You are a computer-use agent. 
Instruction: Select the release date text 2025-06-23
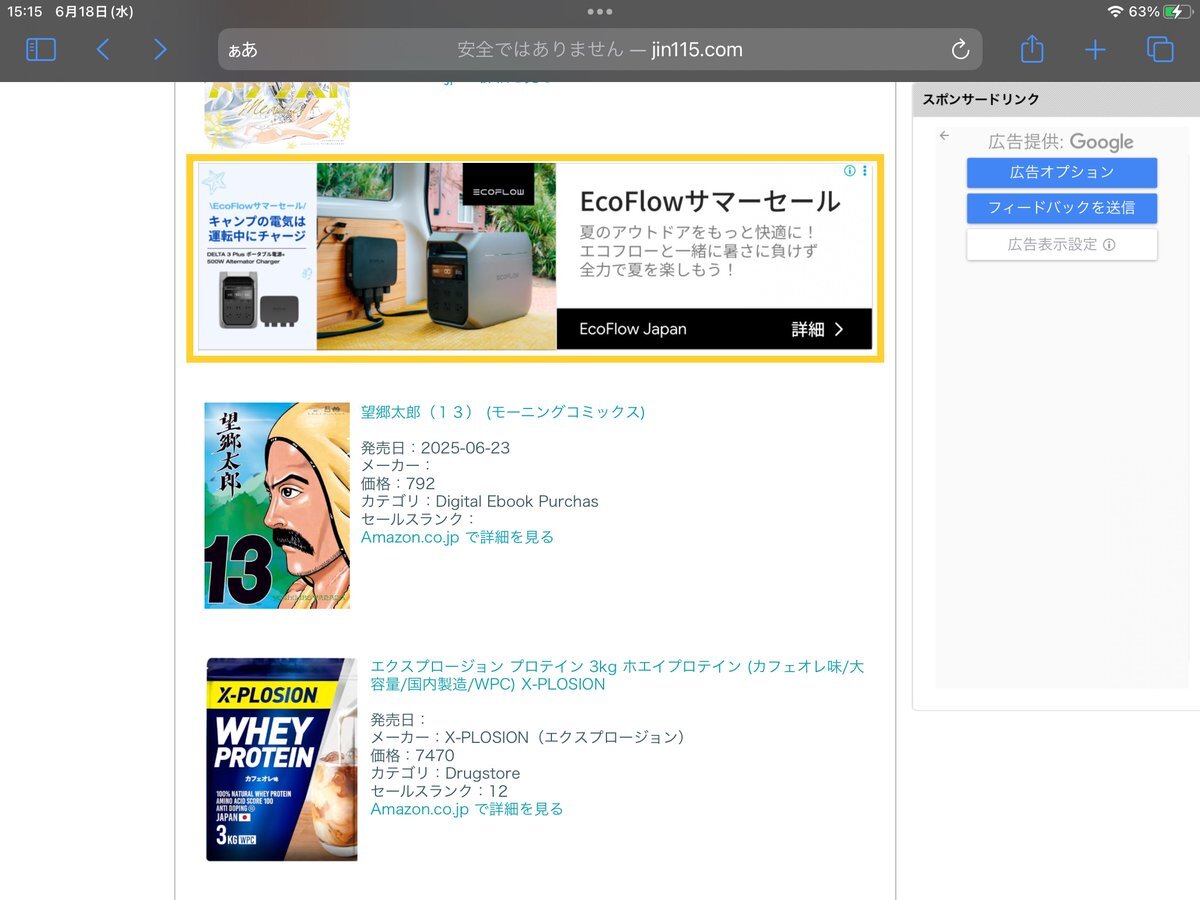[x=465, y=447]
